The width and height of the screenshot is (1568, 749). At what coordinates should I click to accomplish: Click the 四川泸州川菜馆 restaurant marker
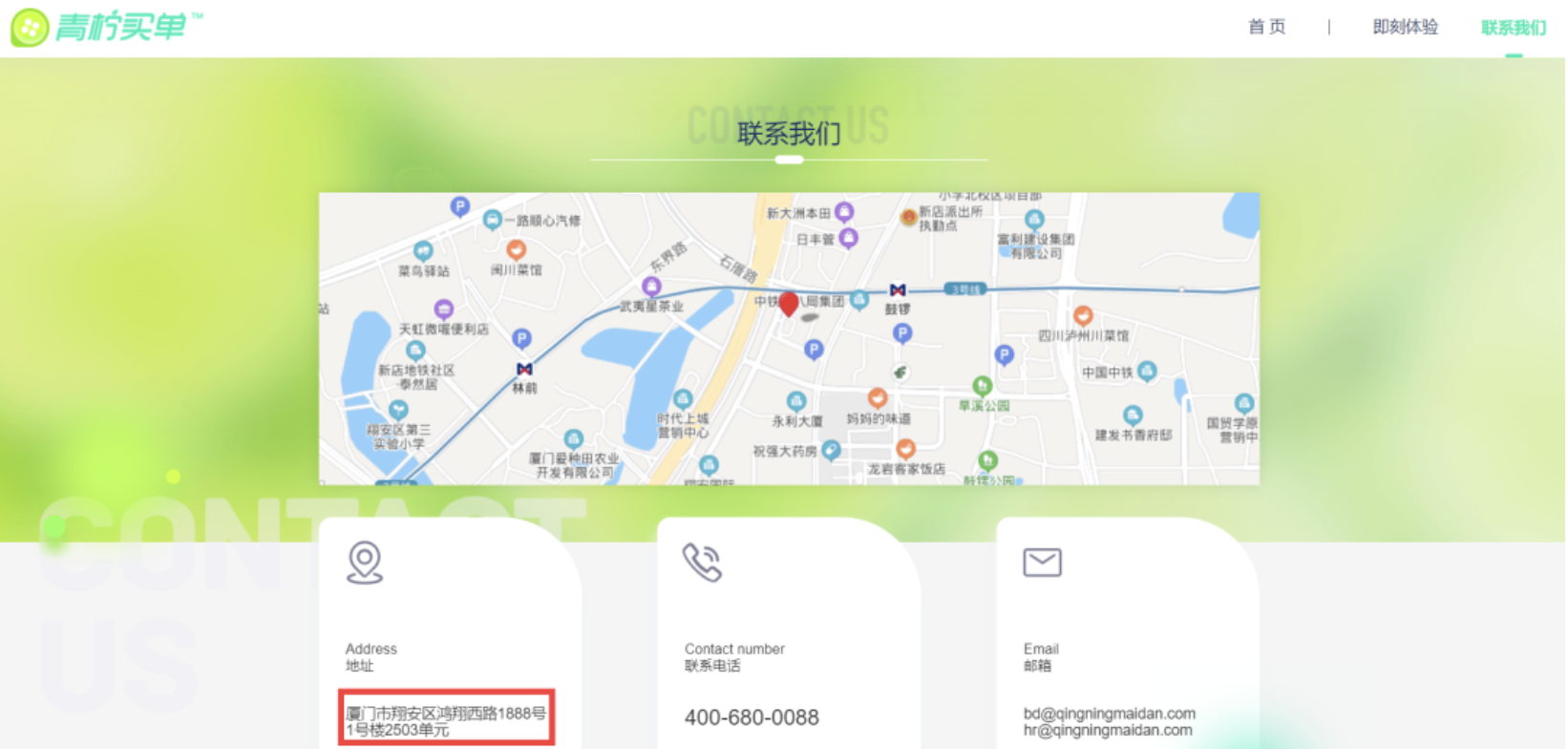[1082, 315]
